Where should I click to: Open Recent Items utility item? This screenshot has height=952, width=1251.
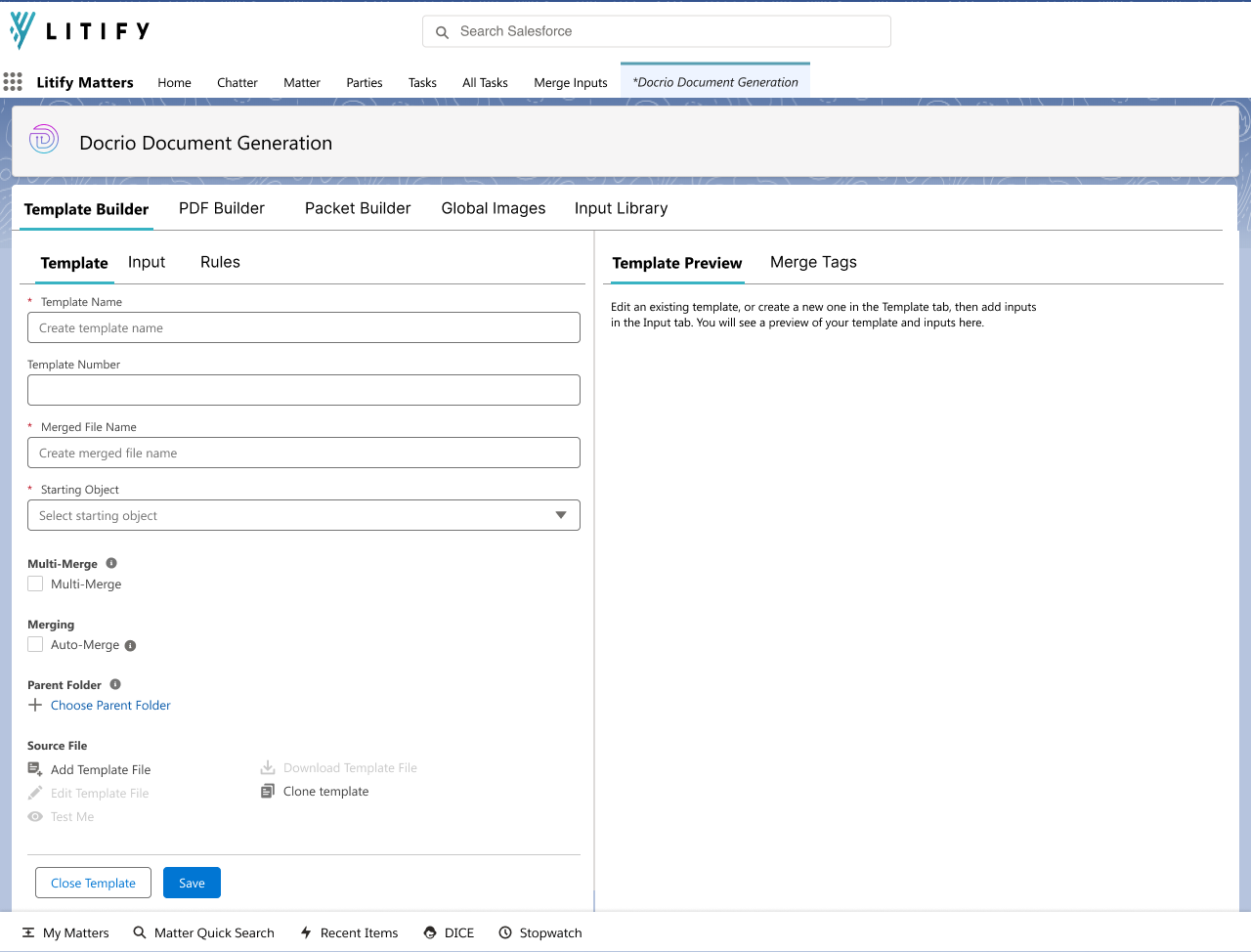click(x=349, y=932)
